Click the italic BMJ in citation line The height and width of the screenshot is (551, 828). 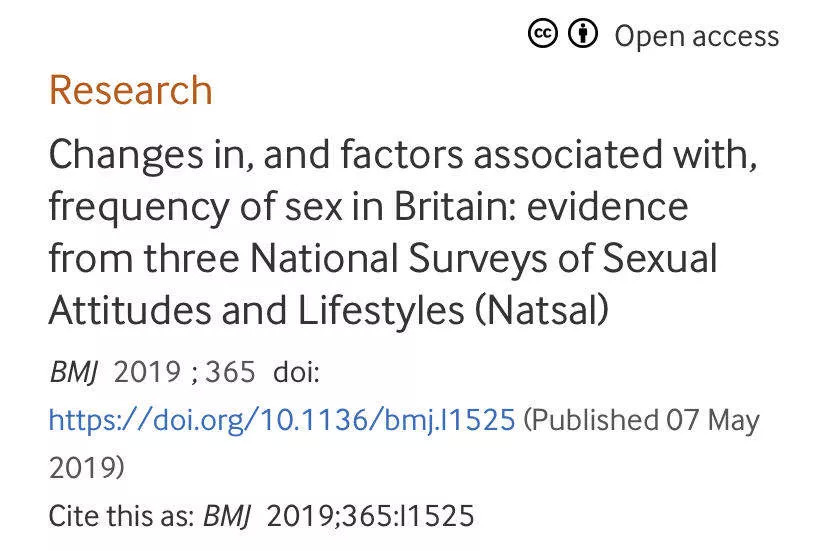tap(228, 516)
